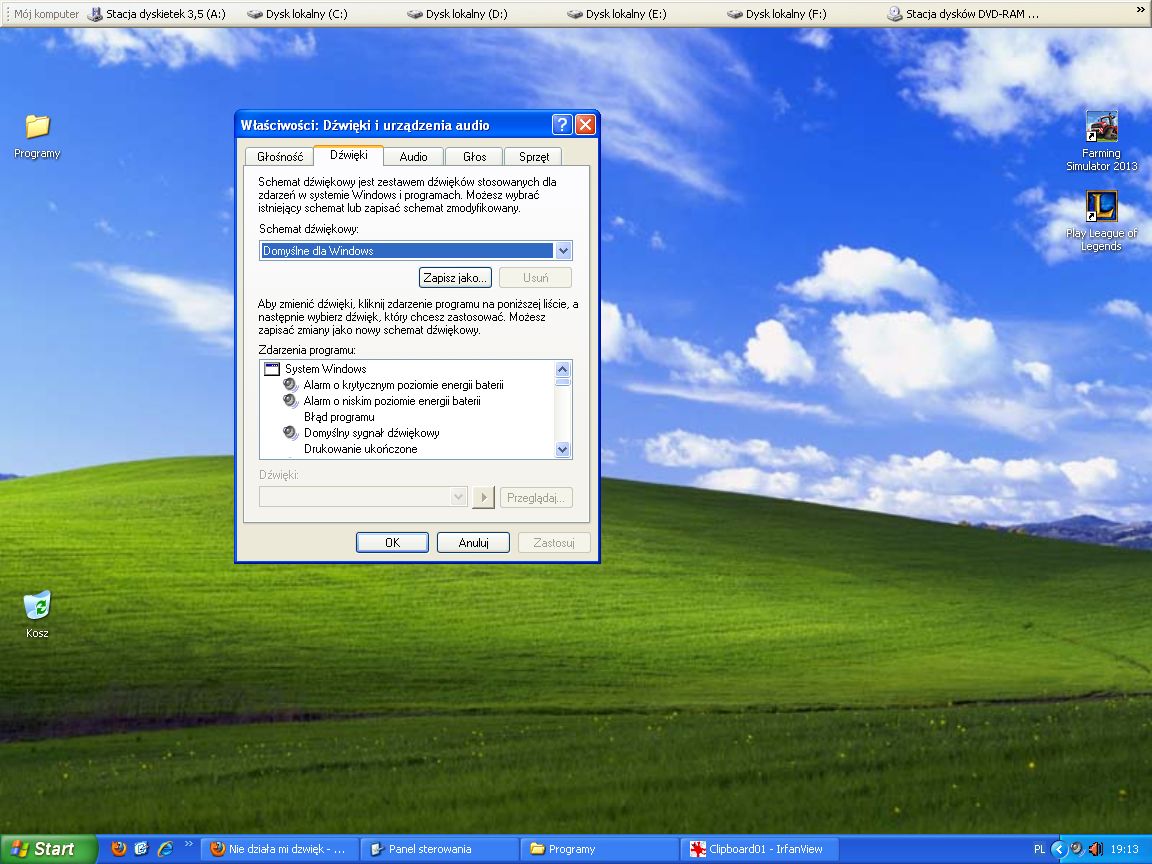Click the Przeglądaj... button
1152x864 pixels.
536,497
